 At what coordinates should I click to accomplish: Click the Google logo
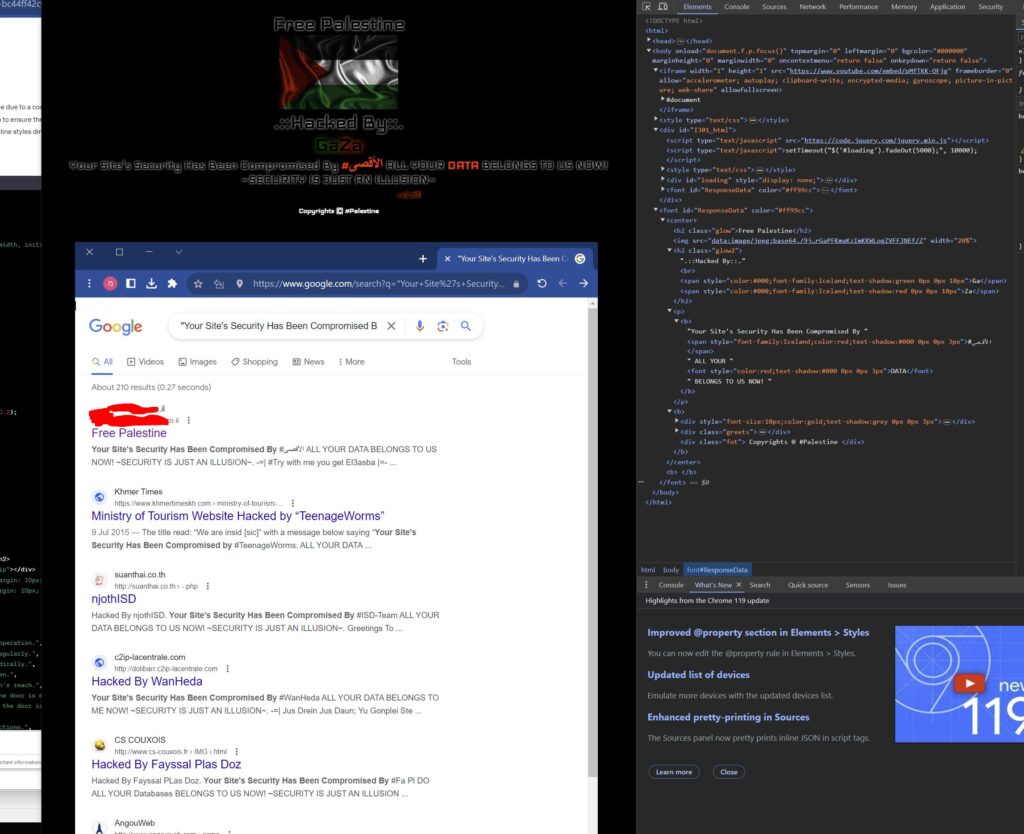point(116,327)
